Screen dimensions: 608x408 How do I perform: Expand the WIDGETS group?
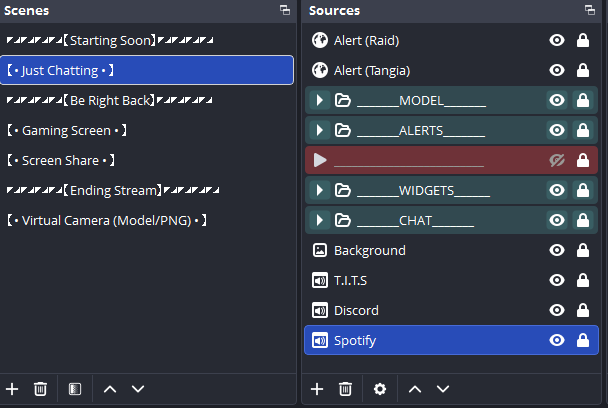pos(320,190)
